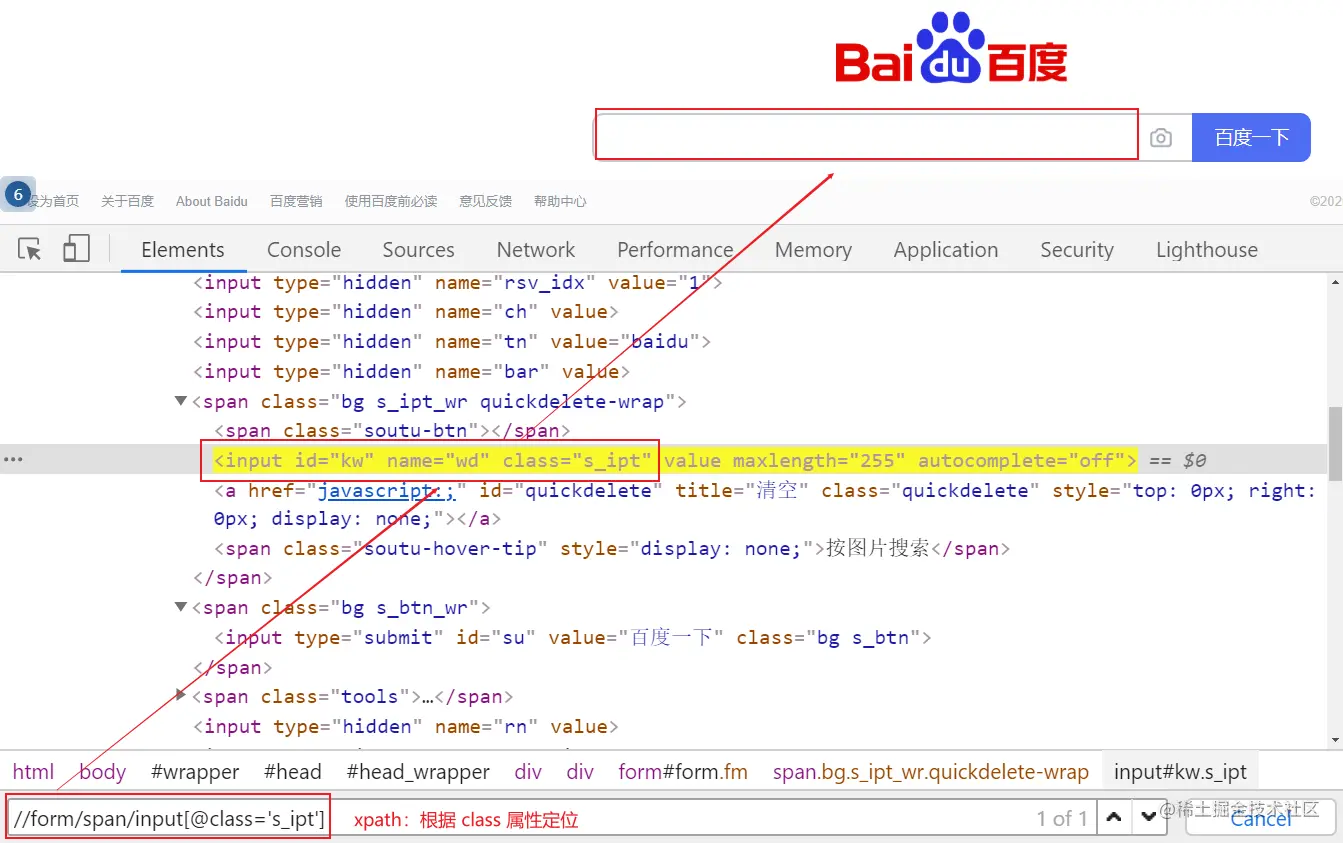1343x843 pixels.
Task: Switch to the Console tab
Action: tap(304, 250)
